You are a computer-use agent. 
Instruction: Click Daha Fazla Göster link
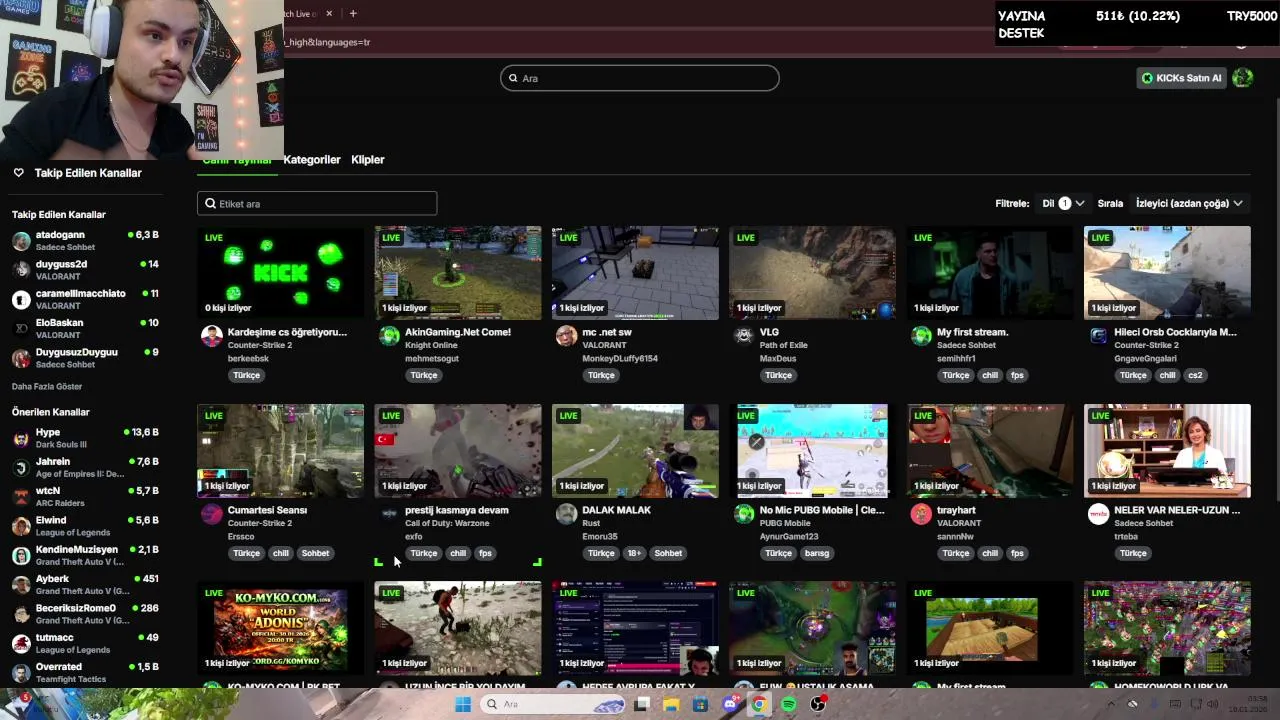click(47, 386)
